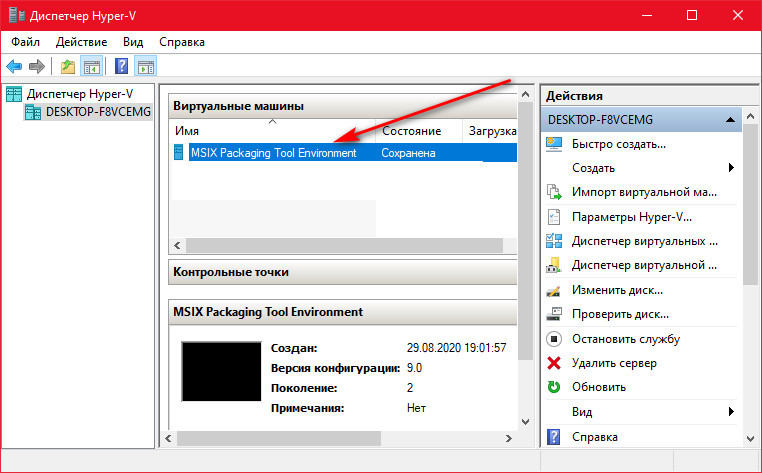Open Диспетчер виртуальных ... action
Viewport: 762px width, 473px height.
[x=644, y=241]
